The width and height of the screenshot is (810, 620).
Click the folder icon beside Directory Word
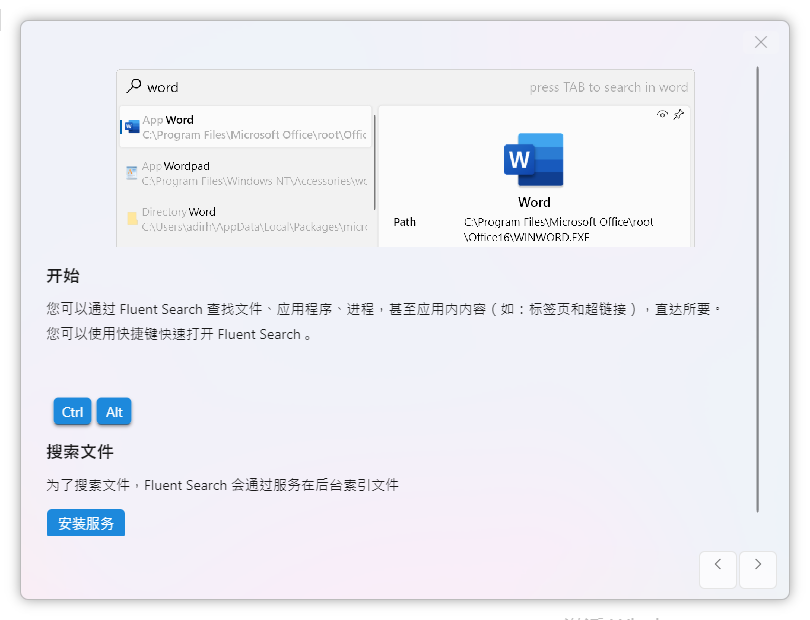click(x=132, y=219)
